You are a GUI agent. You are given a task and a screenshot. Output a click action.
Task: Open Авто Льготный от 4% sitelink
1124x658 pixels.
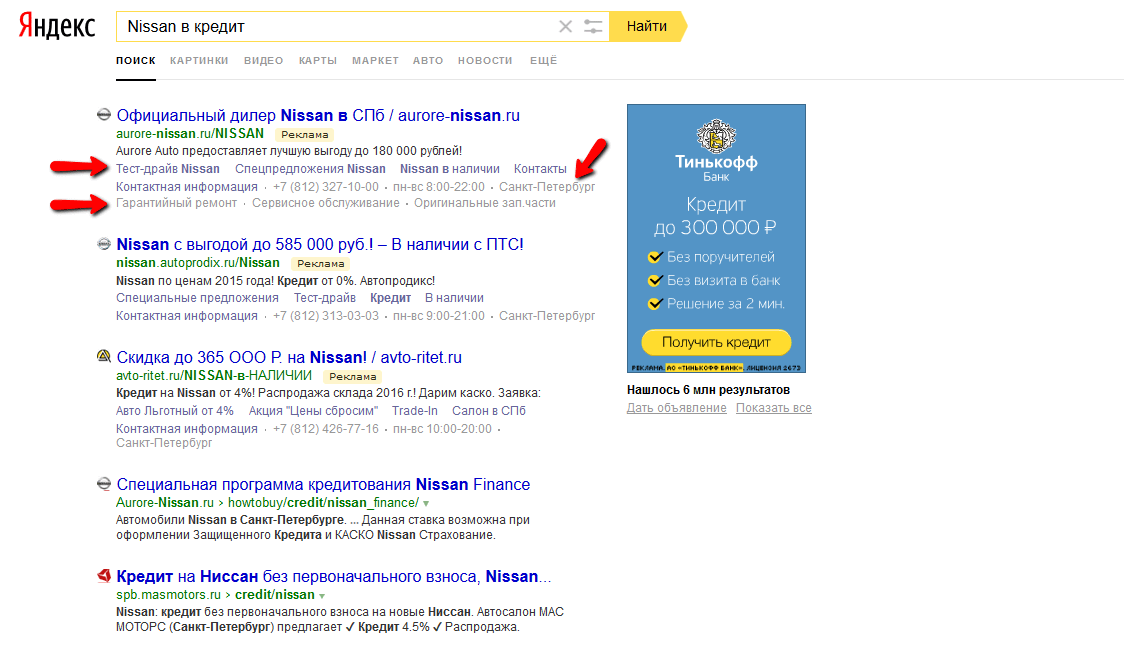click(175, 411)
